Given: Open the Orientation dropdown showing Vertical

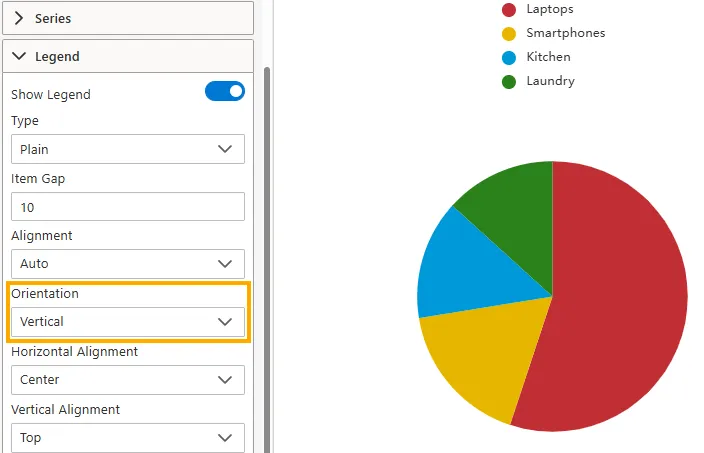Looking at the screenshot, I should click(x=127, y=322).
